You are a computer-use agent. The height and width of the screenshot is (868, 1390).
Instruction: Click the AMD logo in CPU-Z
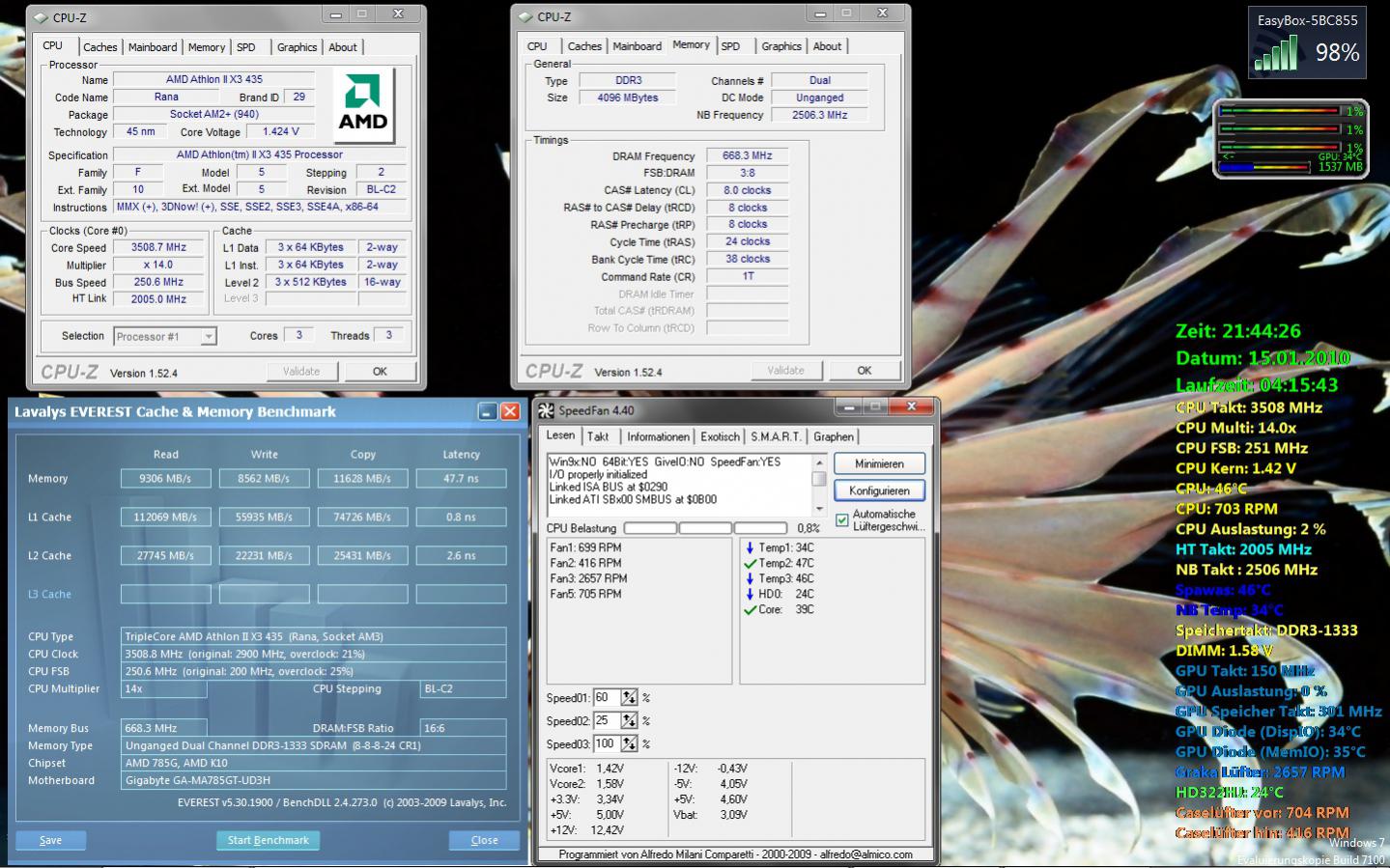363,104
